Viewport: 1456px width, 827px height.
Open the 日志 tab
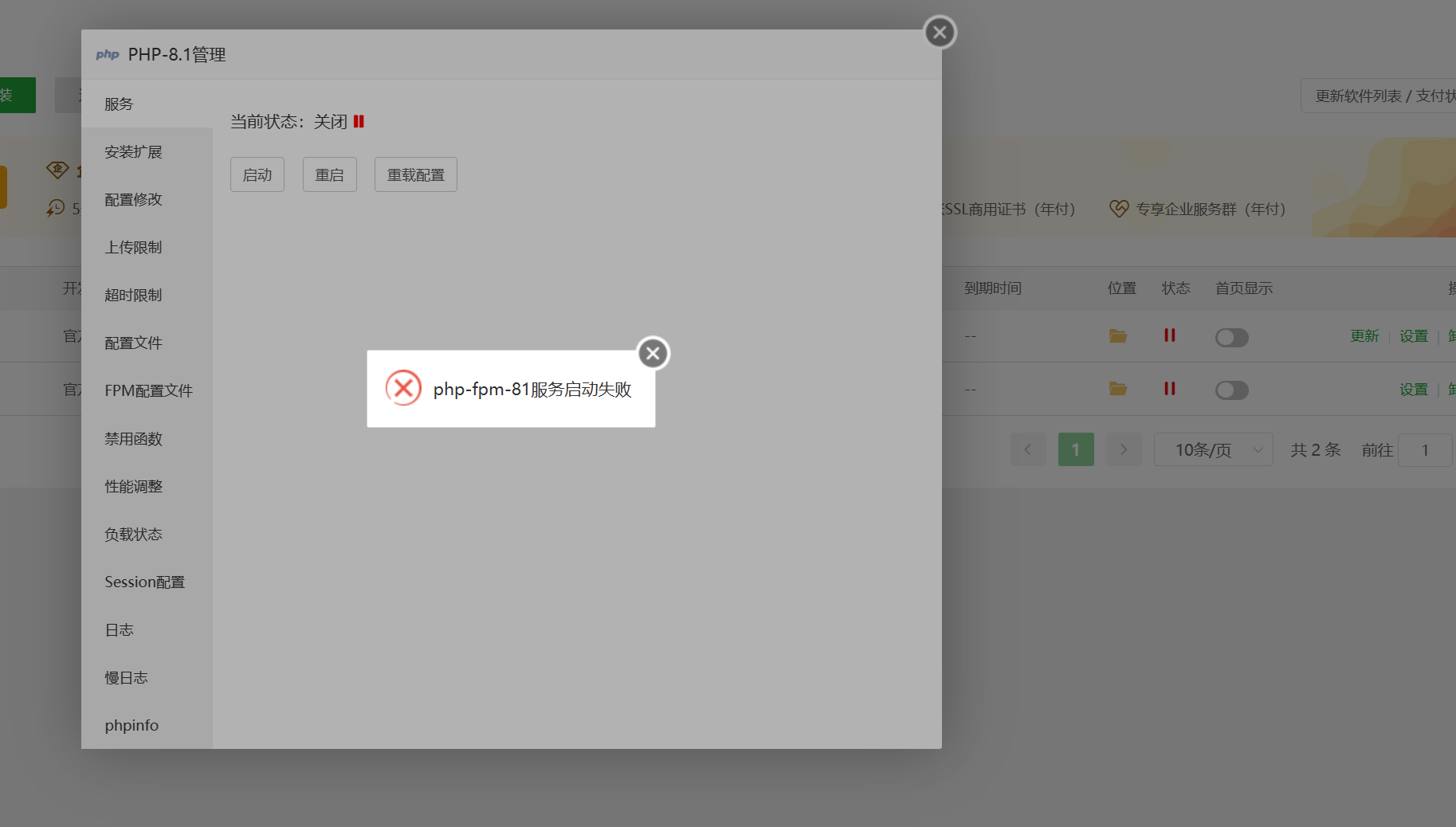tap(147, 629)
